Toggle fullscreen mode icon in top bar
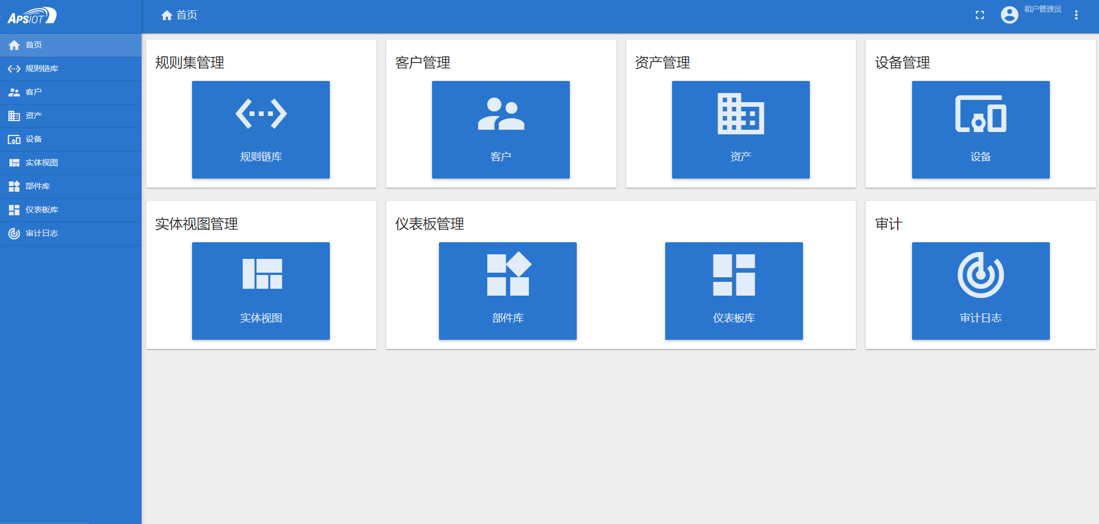The image size is (1099, 524). click(x=980, y=15)
